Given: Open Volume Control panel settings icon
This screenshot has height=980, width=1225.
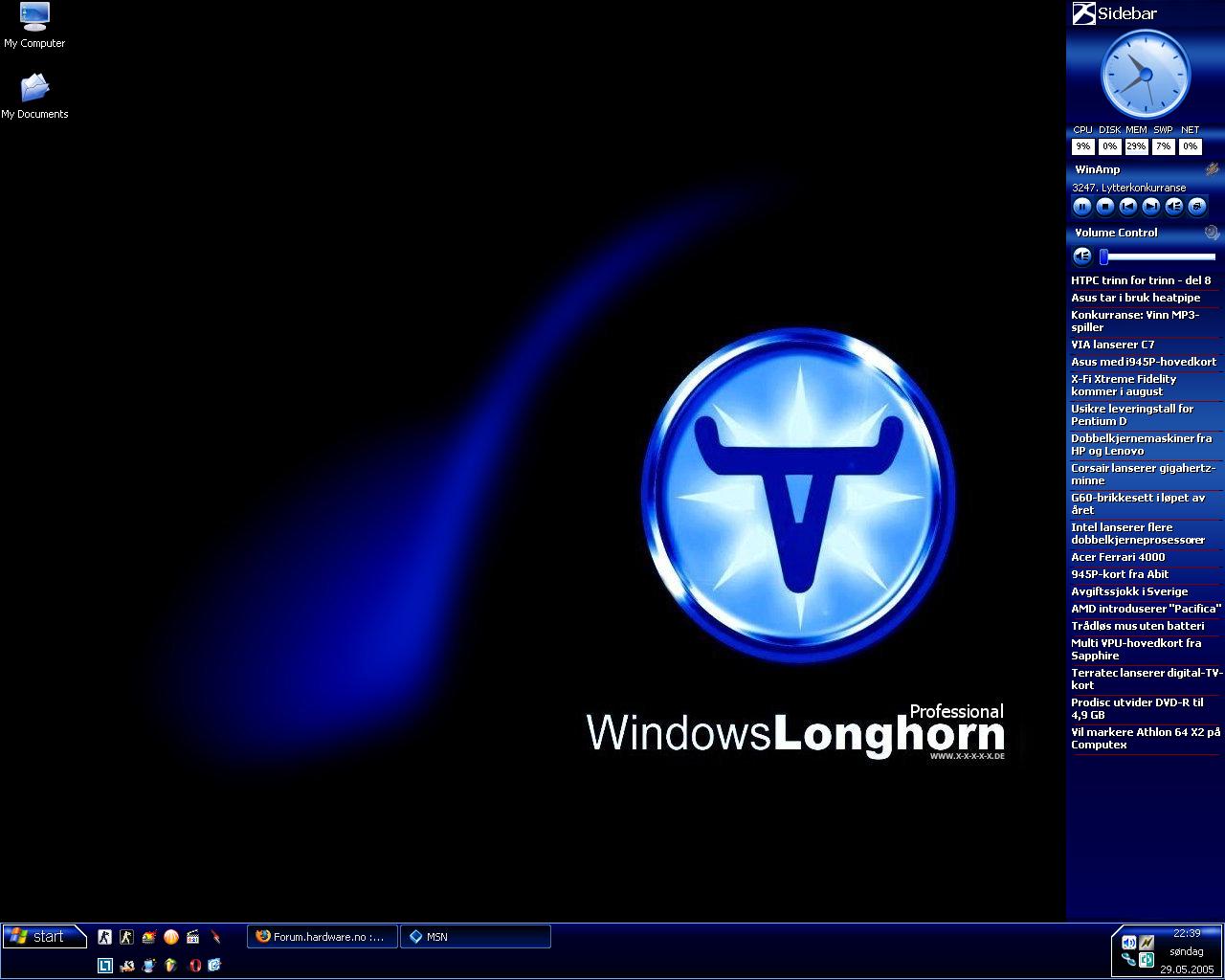Looking at the screenshot, I should click(1212, 233).
